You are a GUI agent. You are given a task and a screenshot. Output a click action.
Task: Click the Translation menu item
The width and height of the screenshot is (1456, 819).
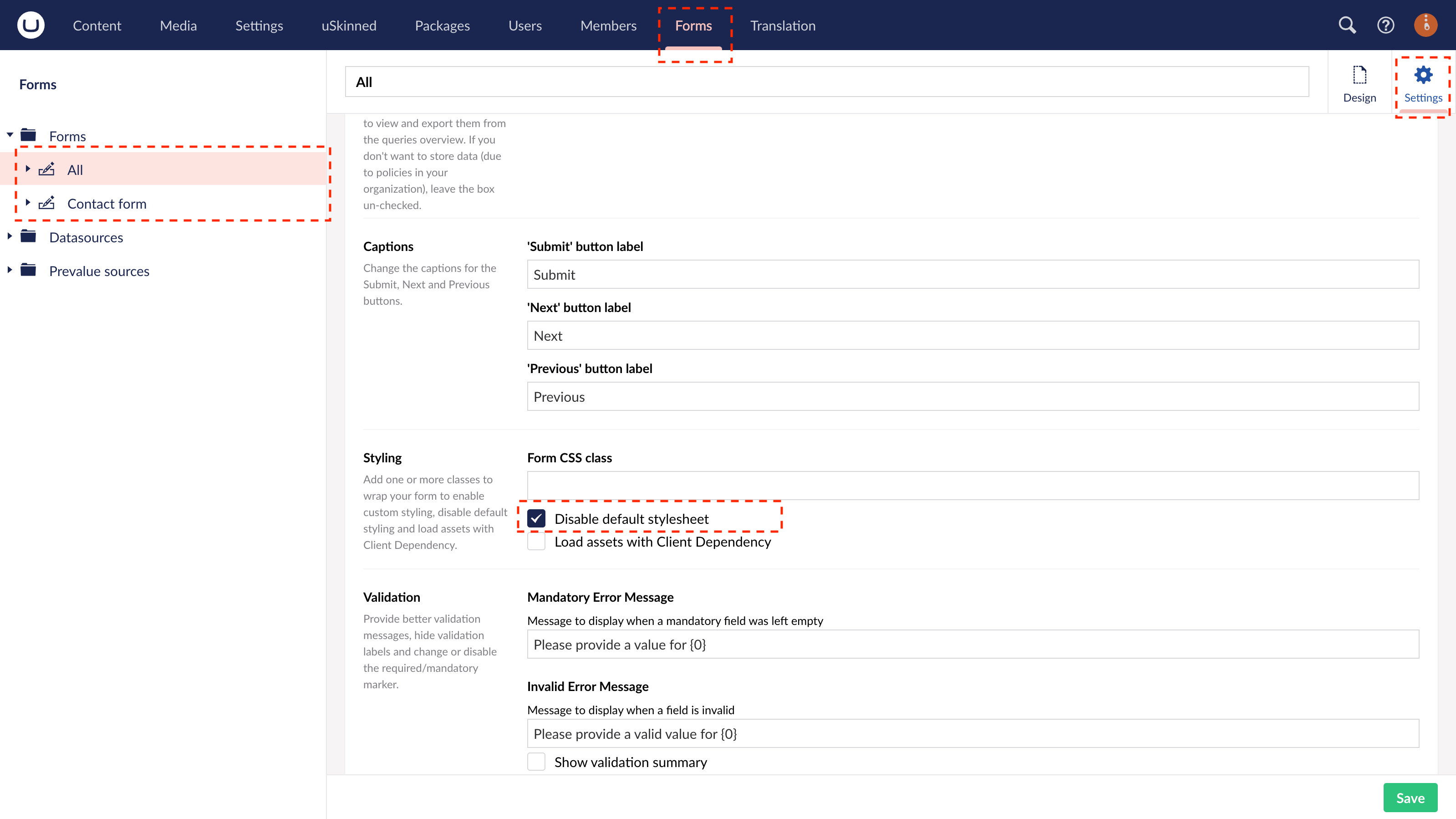[x=784, y=25]
